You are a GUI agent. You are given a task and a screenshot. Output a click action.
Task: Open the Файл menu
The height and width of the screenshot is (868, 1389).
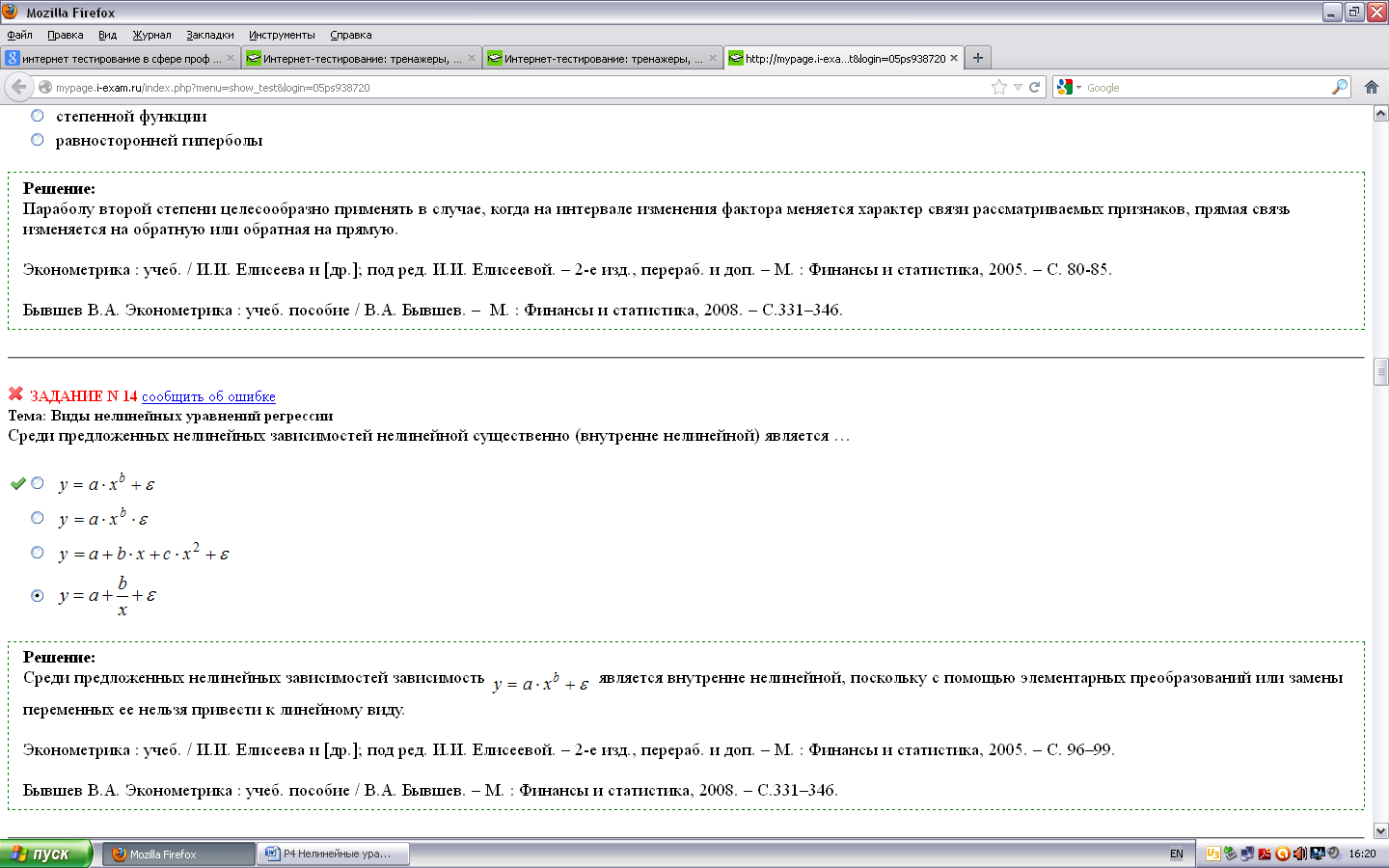19,35
